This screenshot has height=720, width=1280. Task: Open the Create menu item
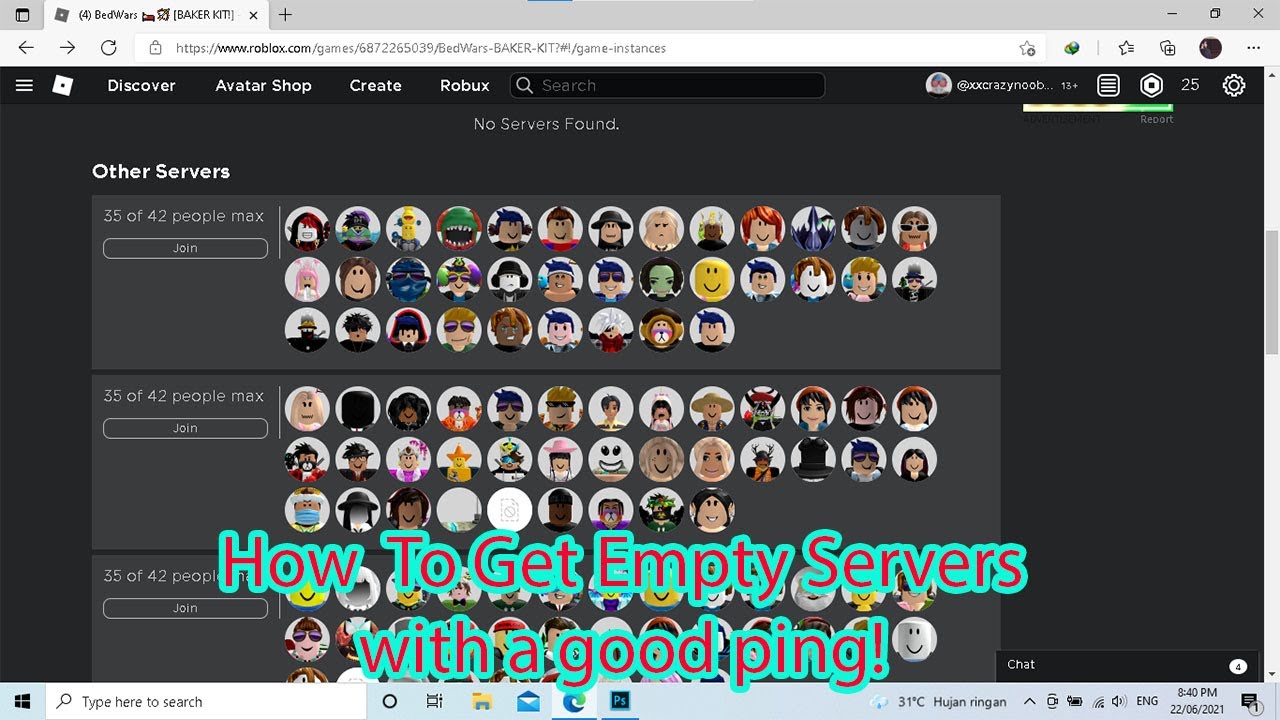click(x=375, y=85)
